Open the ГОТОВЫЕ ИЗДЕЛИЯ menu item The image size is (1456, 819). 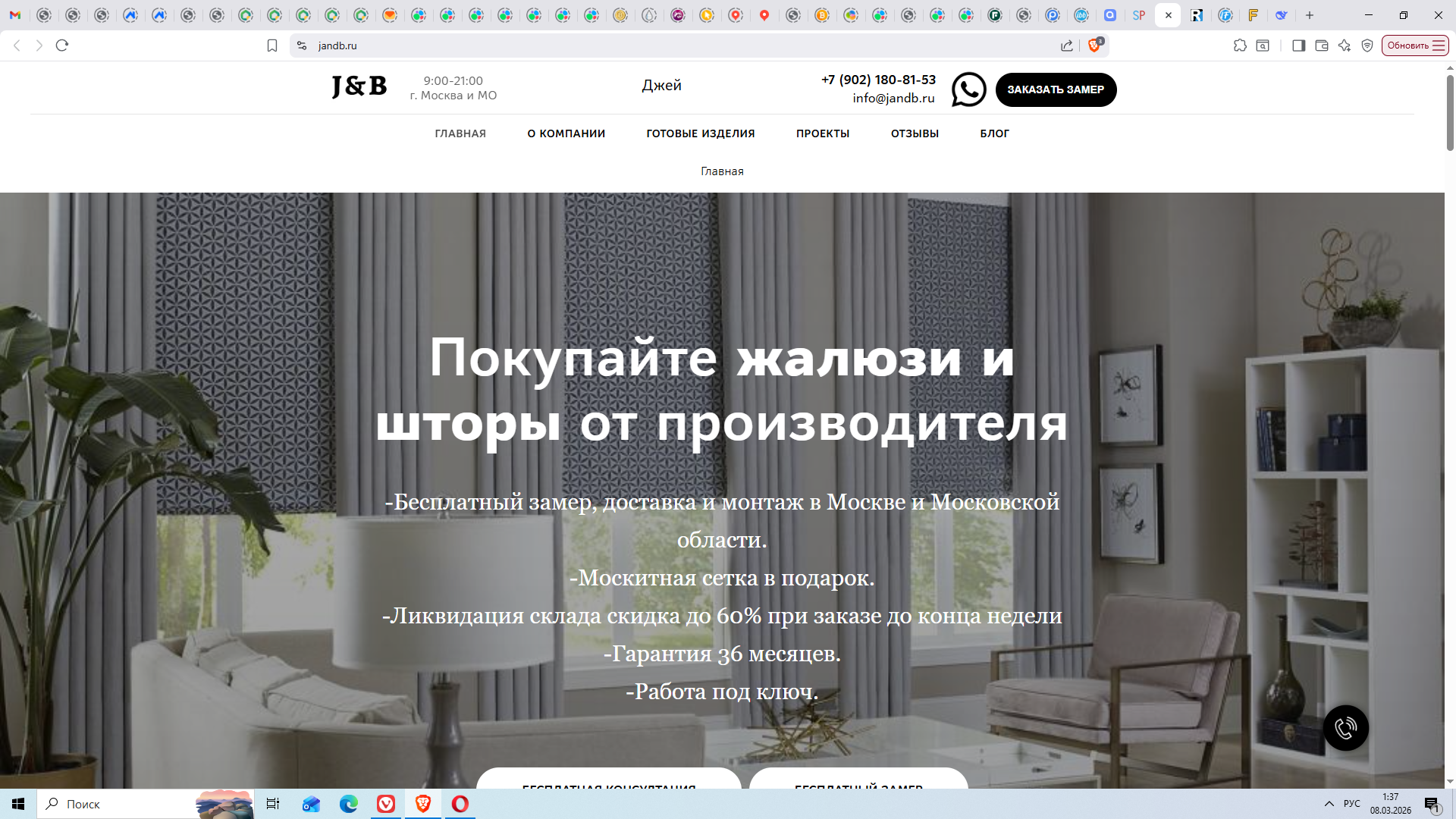pyautogui.click(x=700, y=133)
